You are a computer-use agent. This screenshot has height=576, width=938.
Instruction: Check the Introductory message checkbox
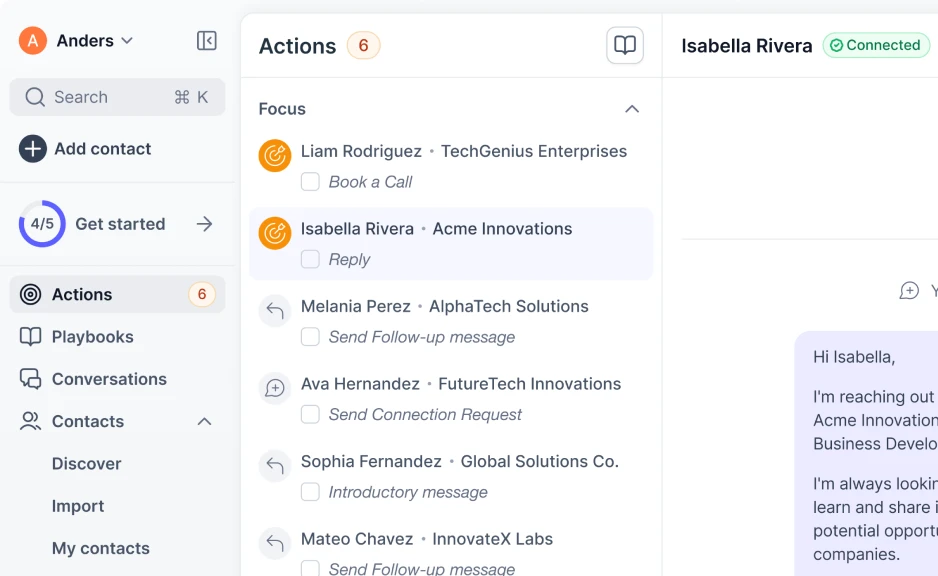(x=310, y=492)
